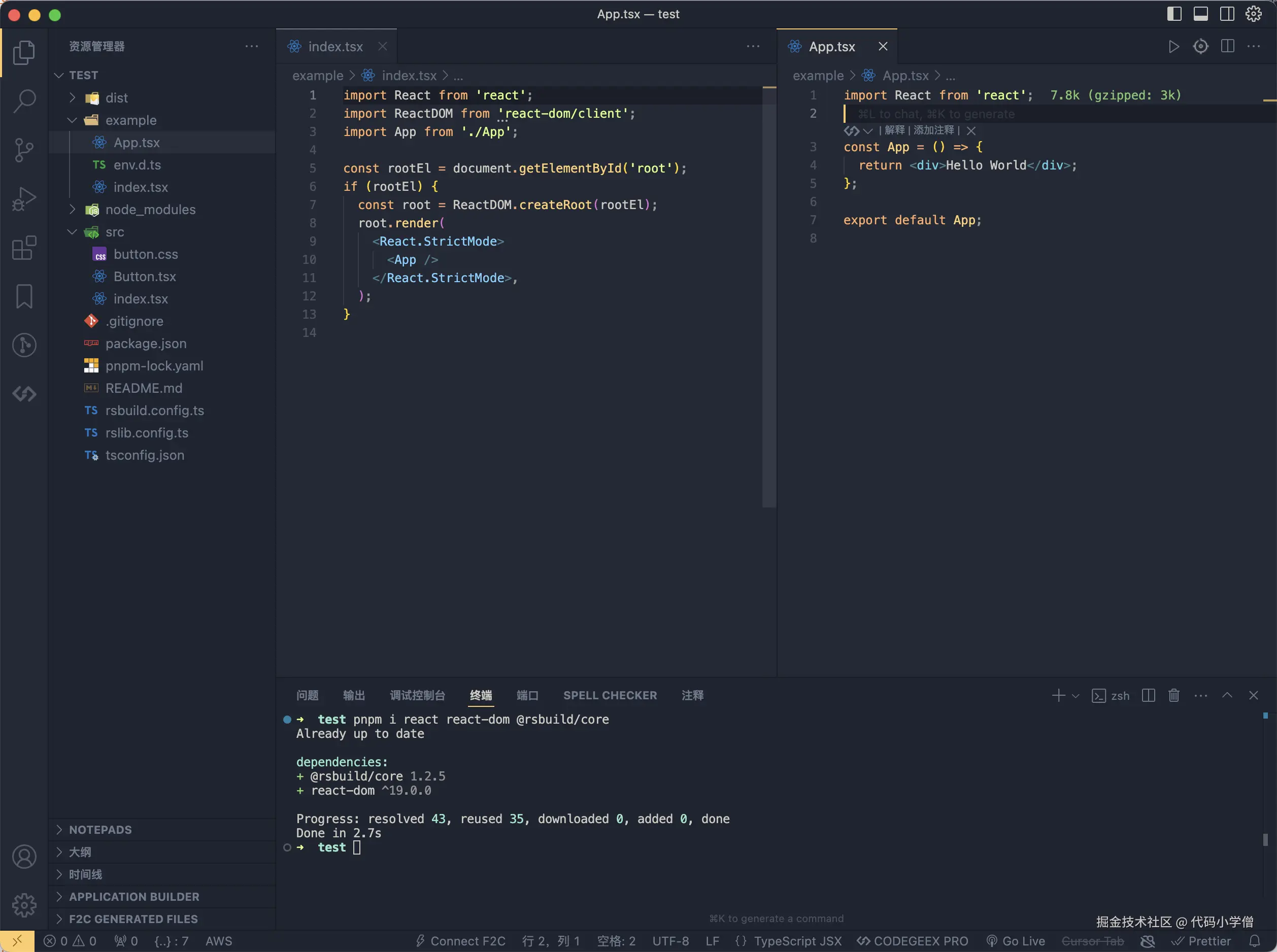Open the Extensions view

[x=24, y=248]
